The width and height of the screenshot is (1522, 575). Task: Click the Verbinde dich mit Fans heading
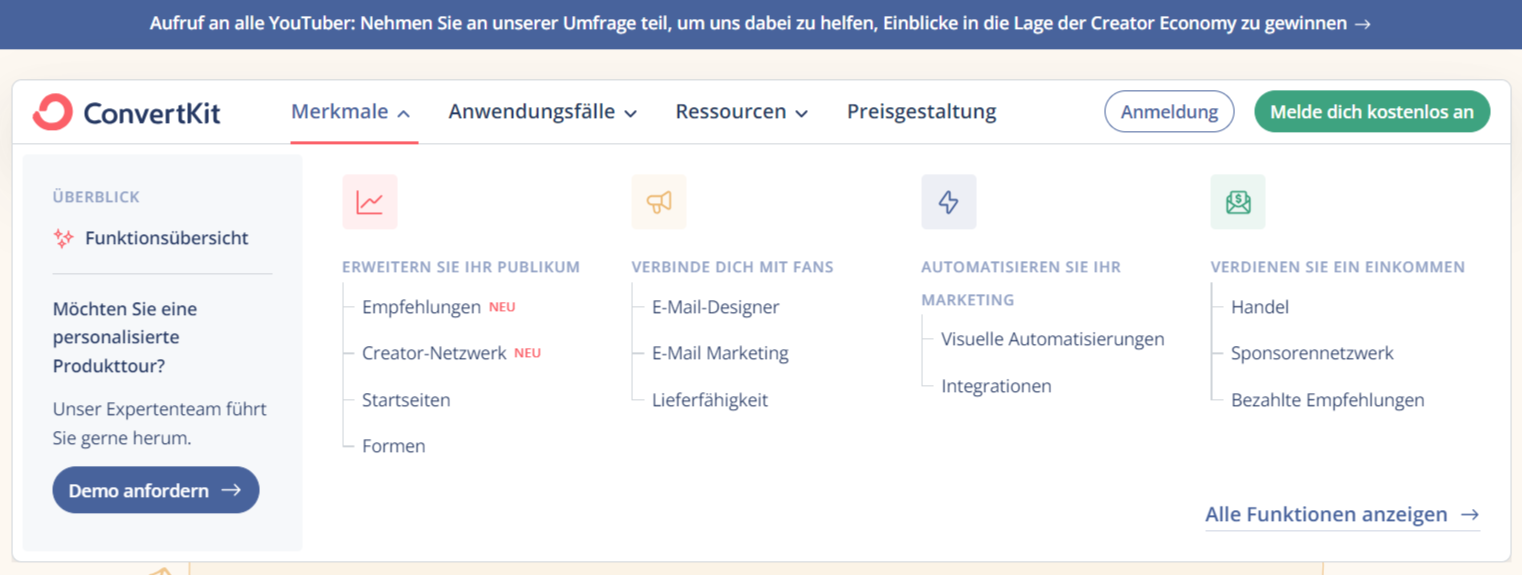[x=732, y=267]
